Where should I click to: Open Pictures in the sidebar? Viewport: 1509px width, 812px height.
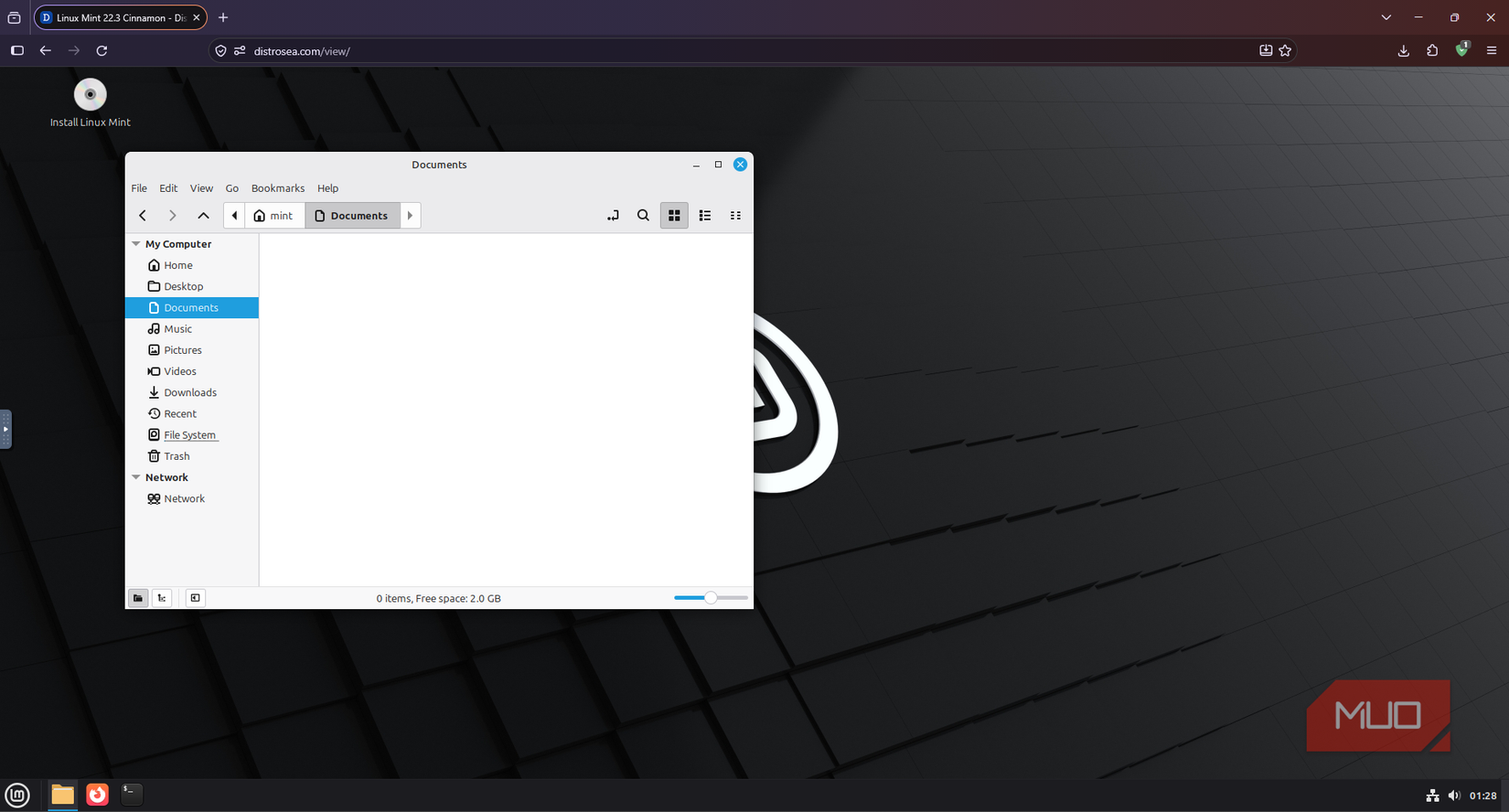click(x=192, y=350)
